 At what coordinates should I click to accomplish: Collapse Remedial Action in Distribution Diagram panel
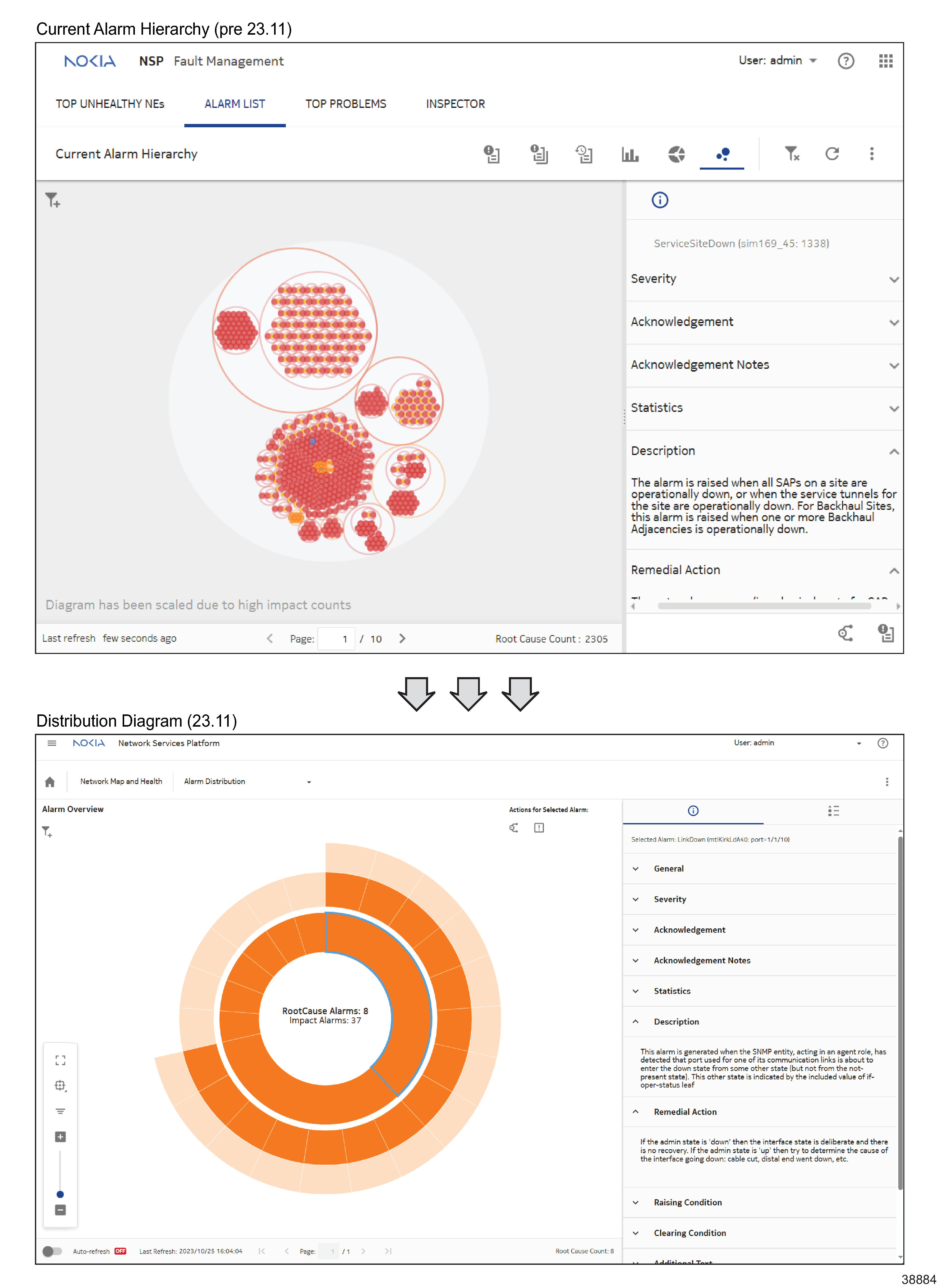[760, 1112]
